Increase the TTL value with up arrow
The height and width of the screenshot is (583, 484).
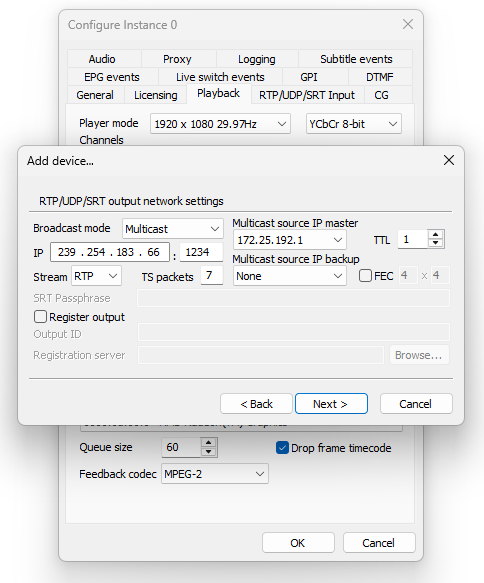pyautogui.click(x=435, y=235)
